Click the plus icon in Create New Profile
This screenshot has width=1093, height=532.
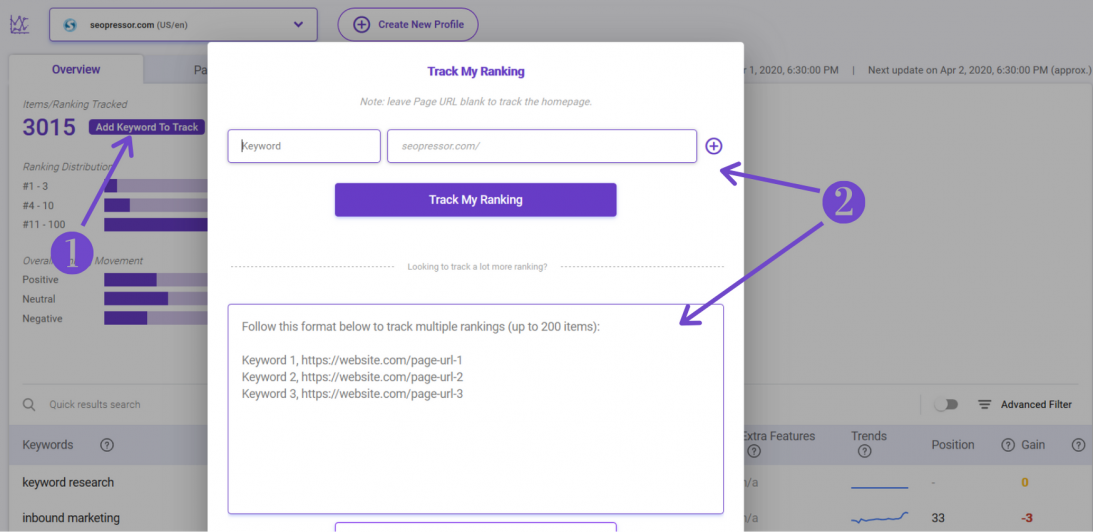point(361,24)
